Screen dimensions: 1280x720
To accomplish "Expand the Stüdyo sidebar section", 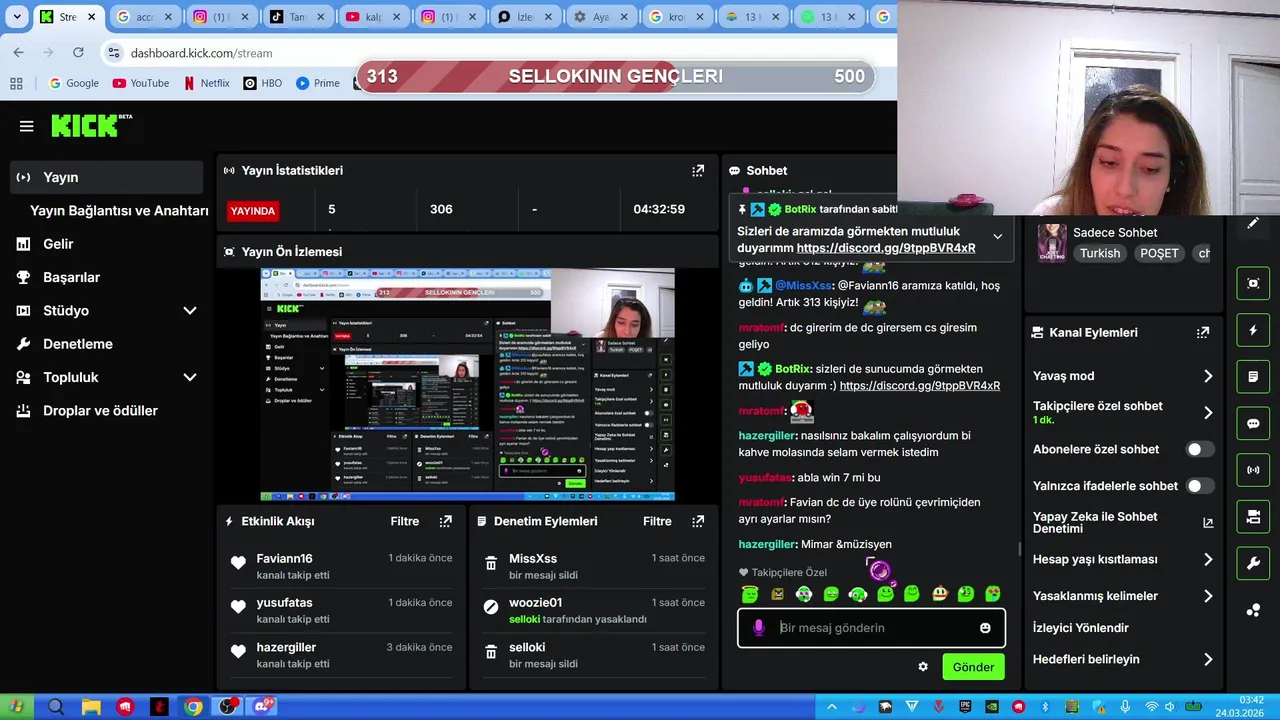I will [190, 311].
